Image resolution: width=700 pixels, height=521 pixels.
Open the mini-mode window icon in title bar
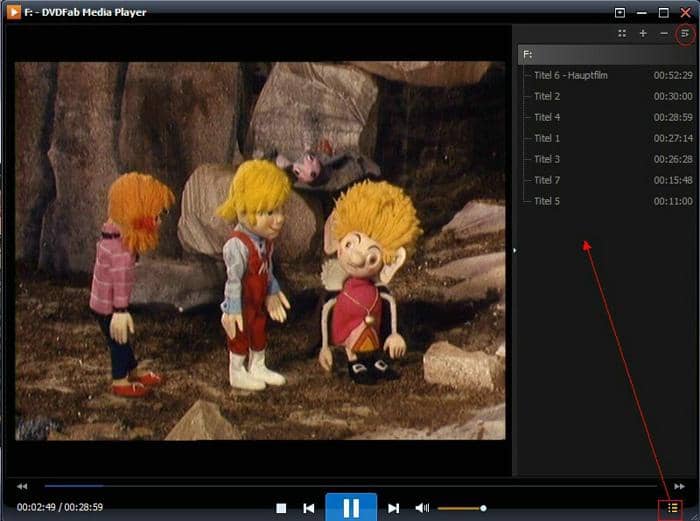[620, 13]
